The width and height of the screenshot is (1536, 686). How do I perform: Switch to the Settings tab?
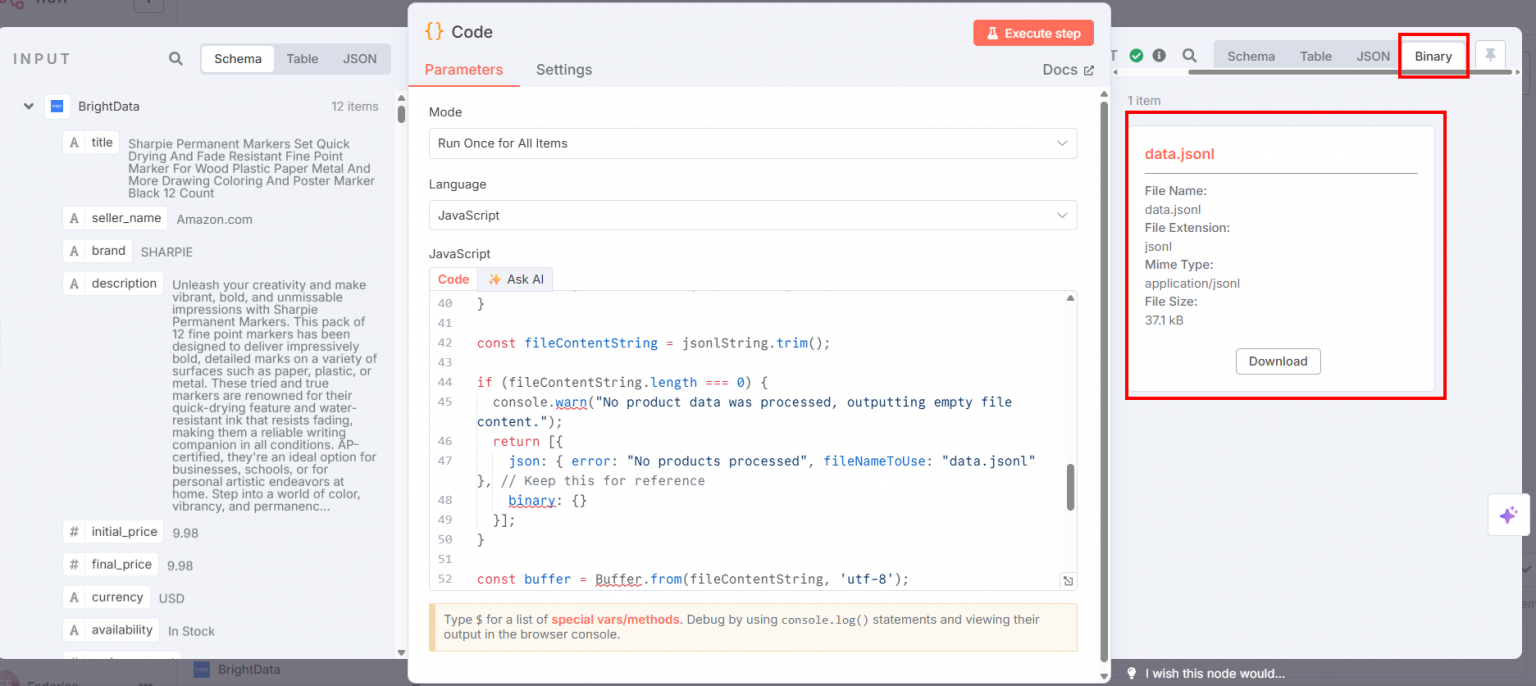[x=563, y=69]
